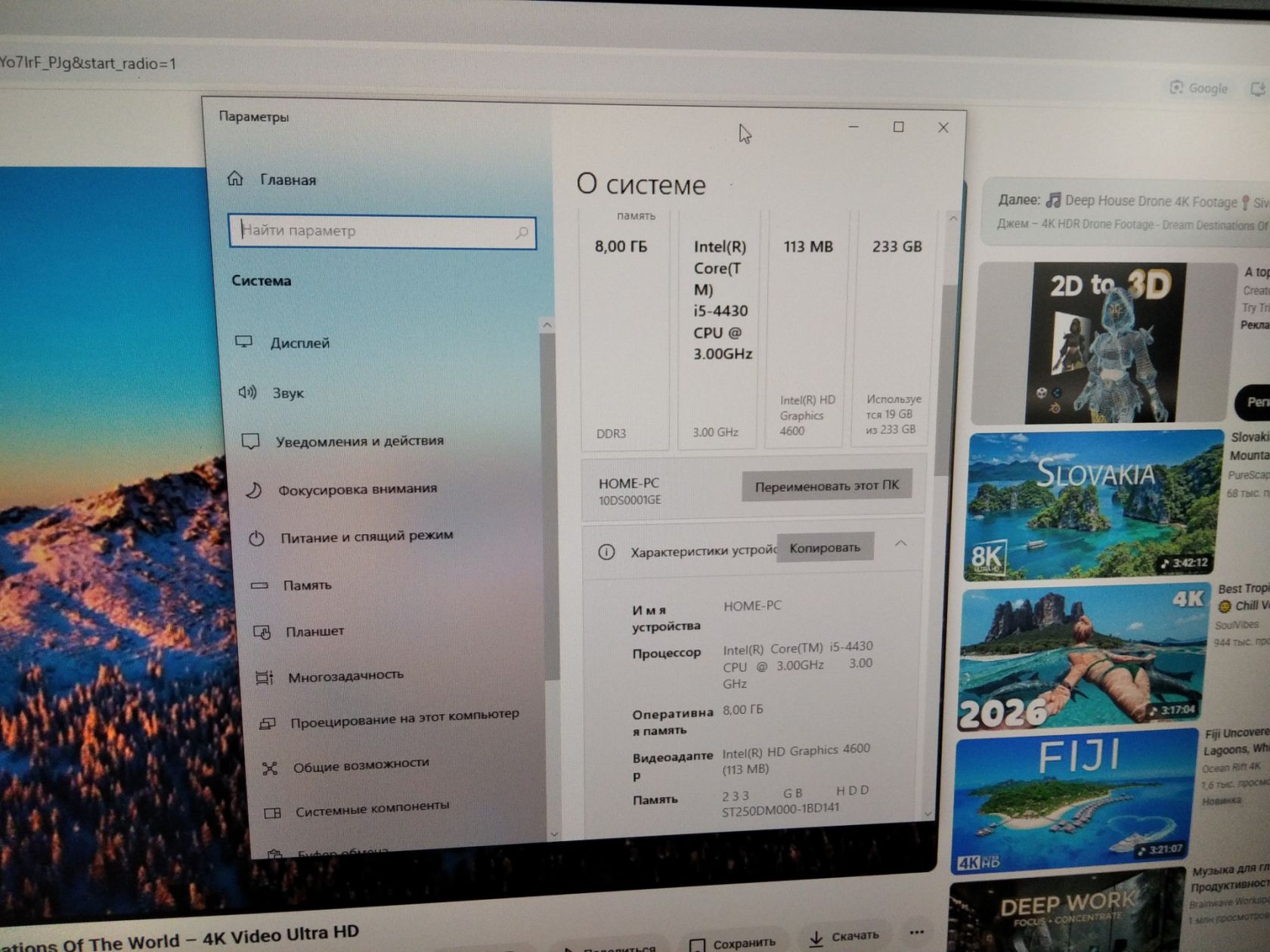Click the Найти параметр search field
1270x952 pixels.
click(x=382, y=231)
